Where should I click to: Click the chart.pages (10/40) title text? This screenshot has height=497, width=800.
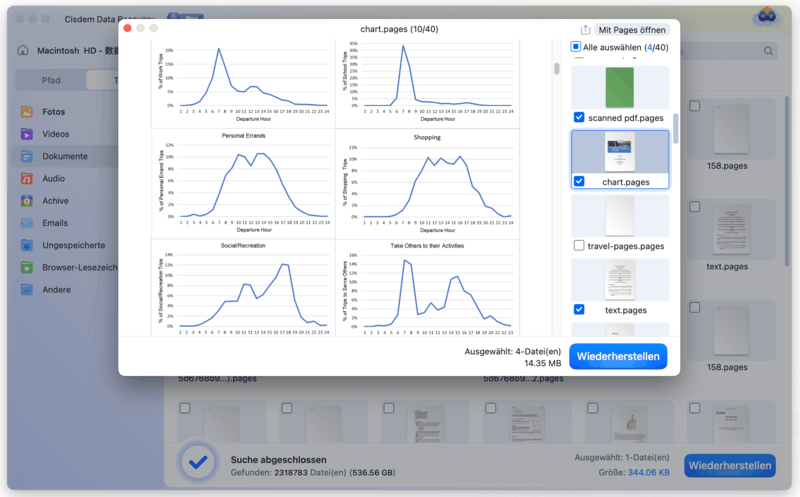pos(399,29)
